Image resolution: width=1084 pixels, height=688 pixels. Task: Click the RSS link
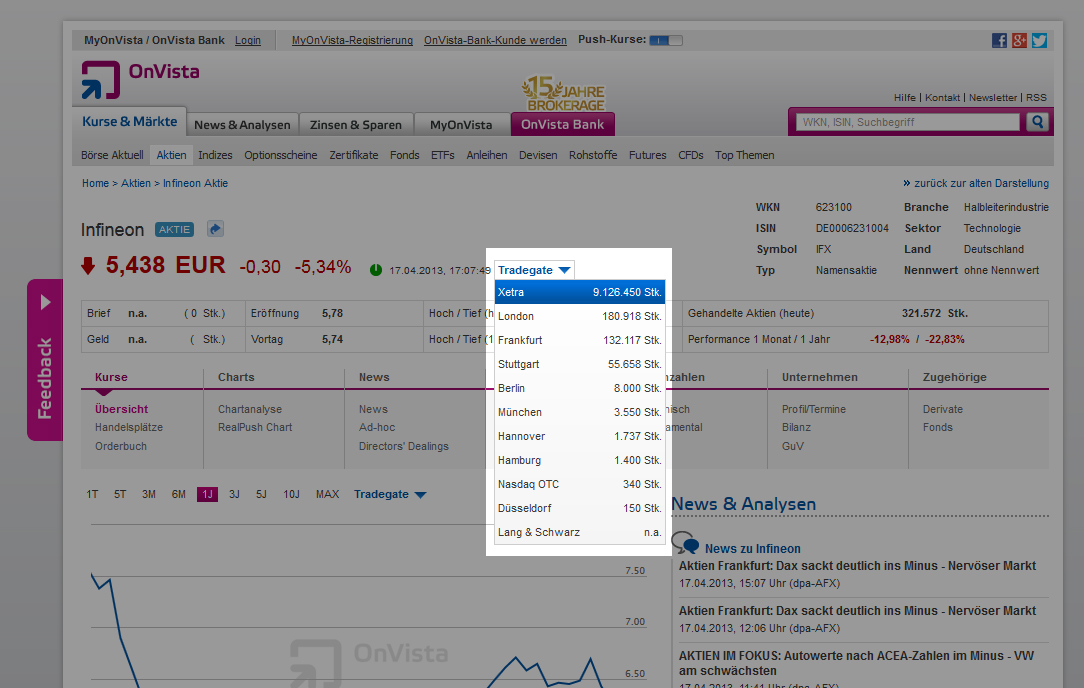(1036, 97)
